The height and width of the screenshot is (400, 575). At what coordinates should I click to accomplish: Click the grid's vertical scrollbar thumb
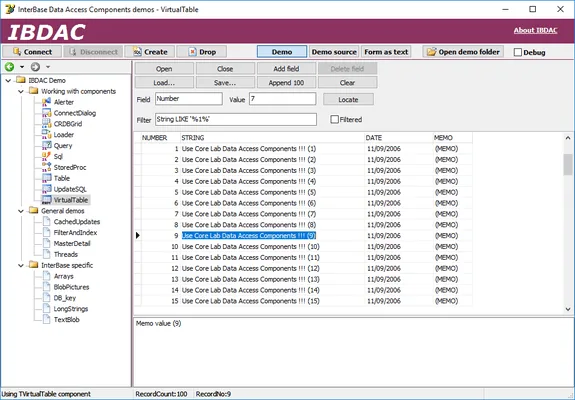click(x=568, y=165)
